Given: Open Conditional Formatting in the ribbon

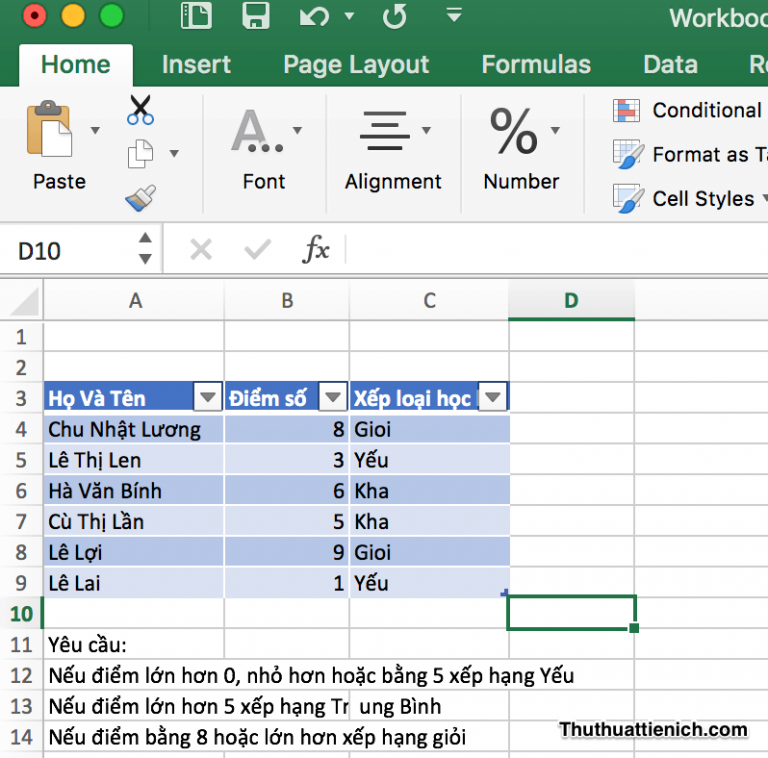Looking at the screenshot, I should click(690, 111).
